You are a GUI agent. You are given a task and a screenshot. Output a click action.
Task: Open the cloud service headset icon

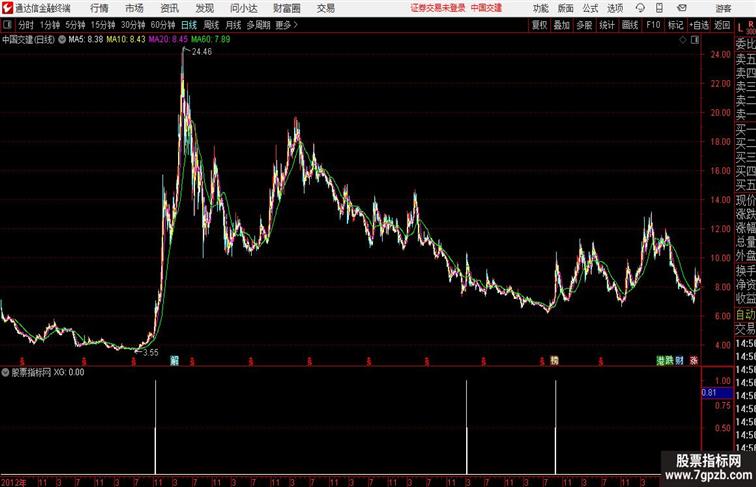(640, 8)
